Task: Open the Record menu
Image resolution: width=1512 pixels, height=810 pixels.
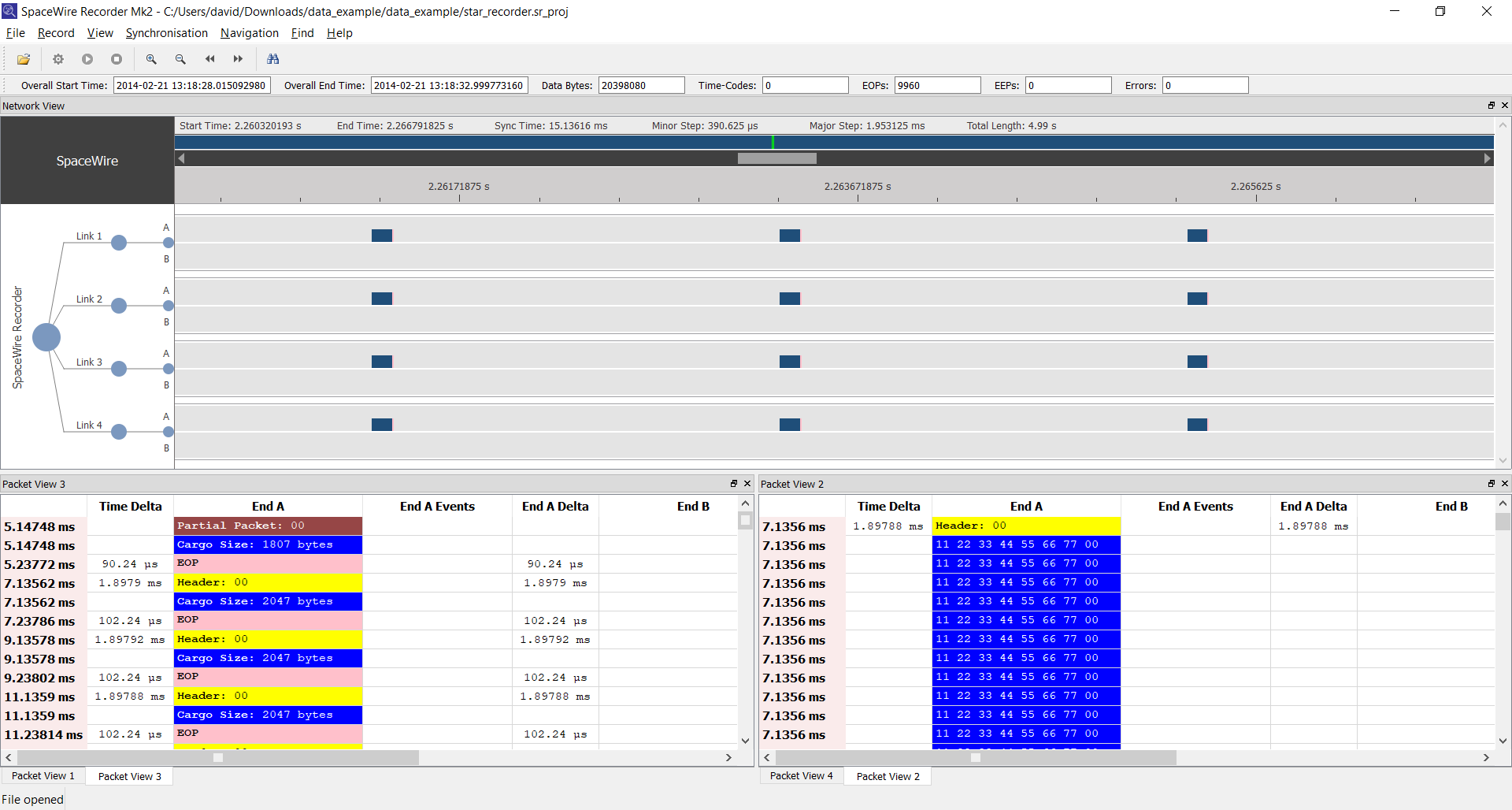Action: [x=56, y=33]
